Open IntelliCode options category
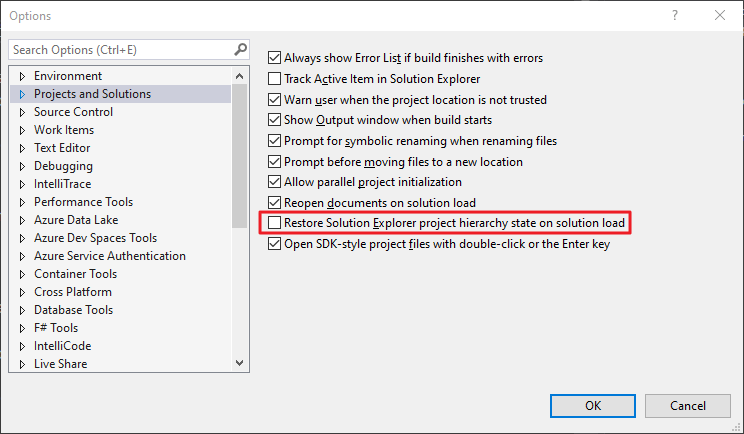The image size is (744, 434). [62, 346]
